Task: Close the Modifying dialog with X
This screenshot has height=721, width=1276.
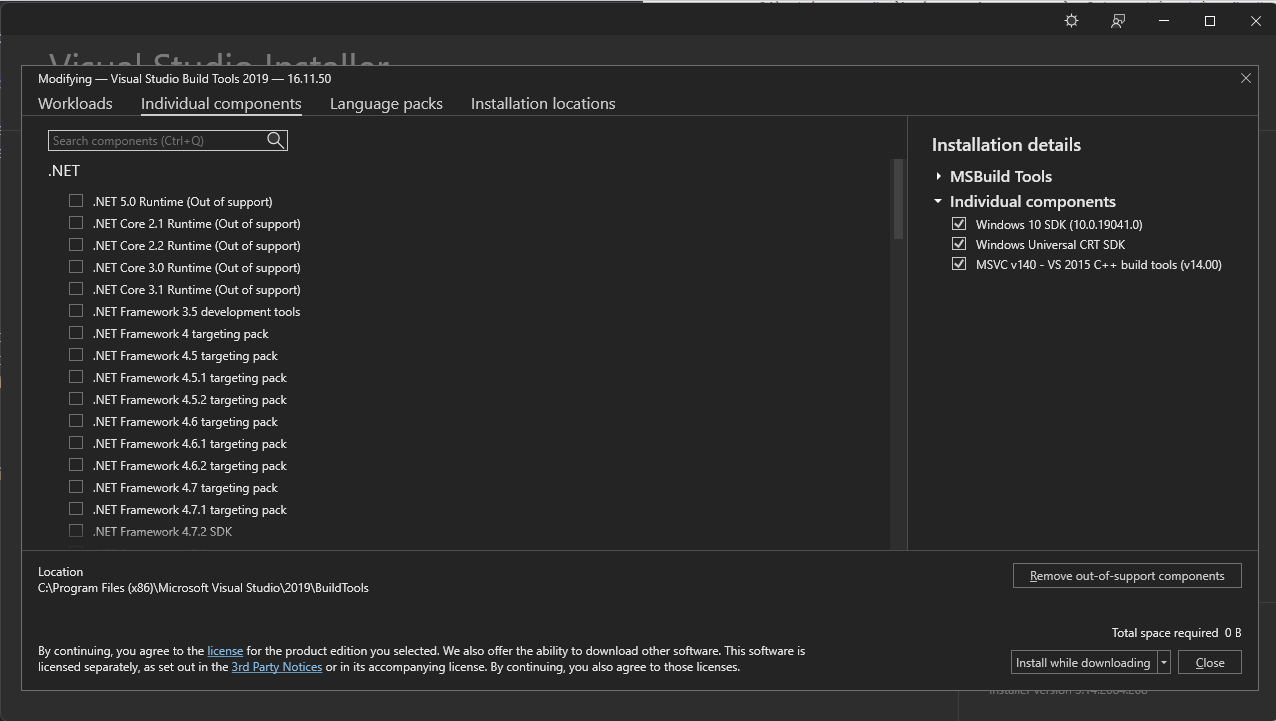Action: pos(1245,78)
